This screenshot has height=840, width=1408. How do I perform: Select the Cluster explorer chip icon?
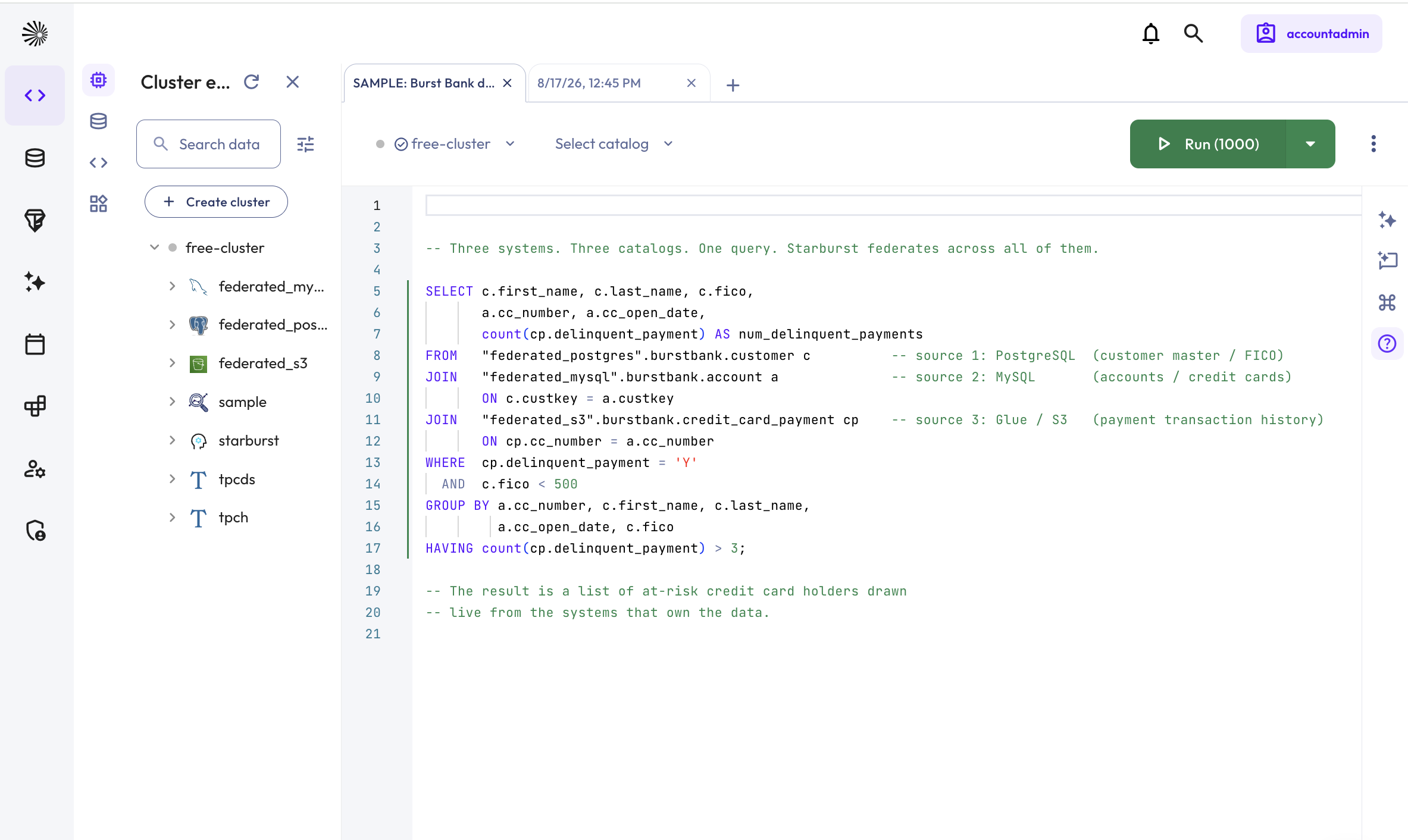click(98, 80)
